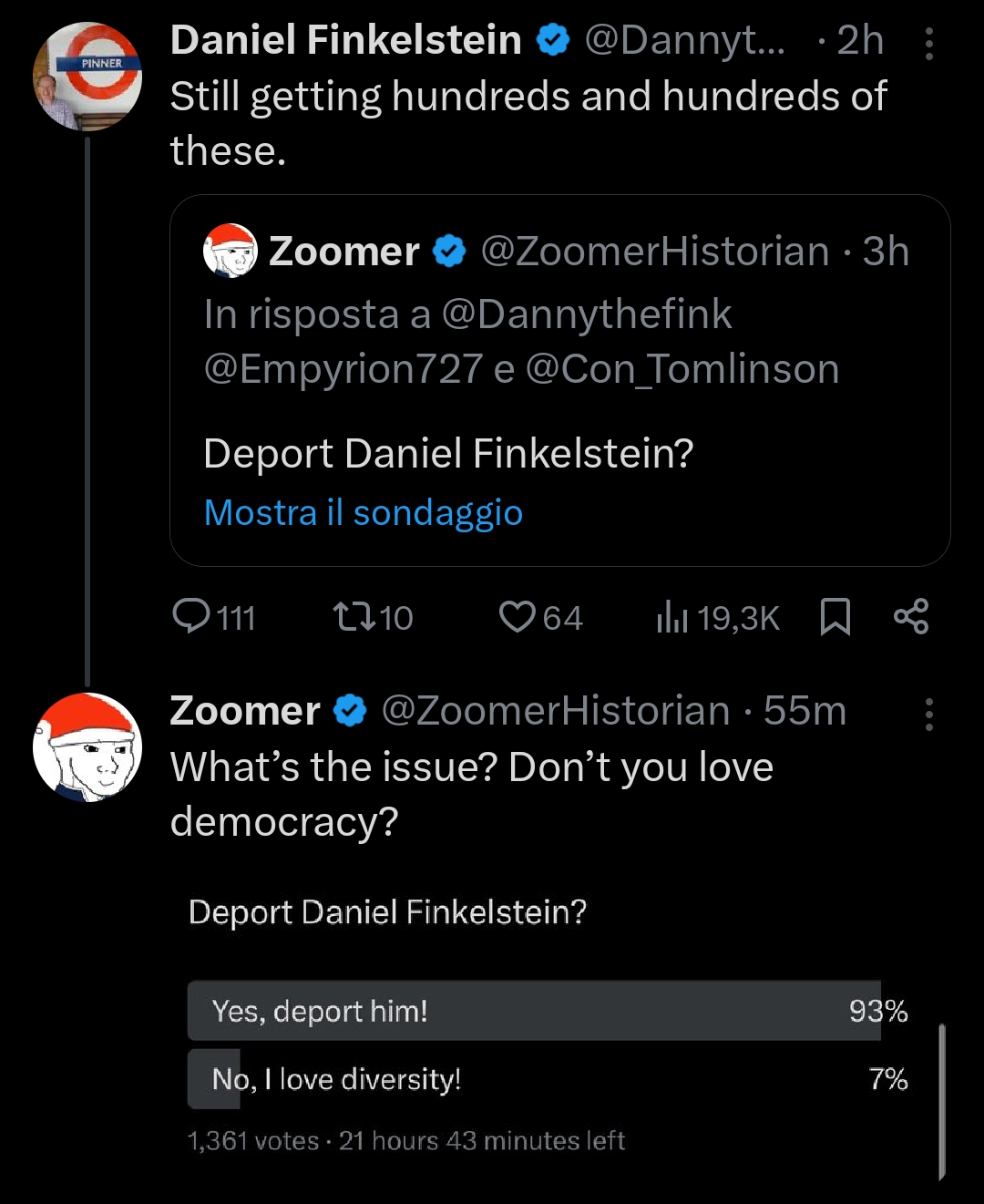Open three-dot menu on Daniel Finkelstein's tweet

(x=928, y=44)
